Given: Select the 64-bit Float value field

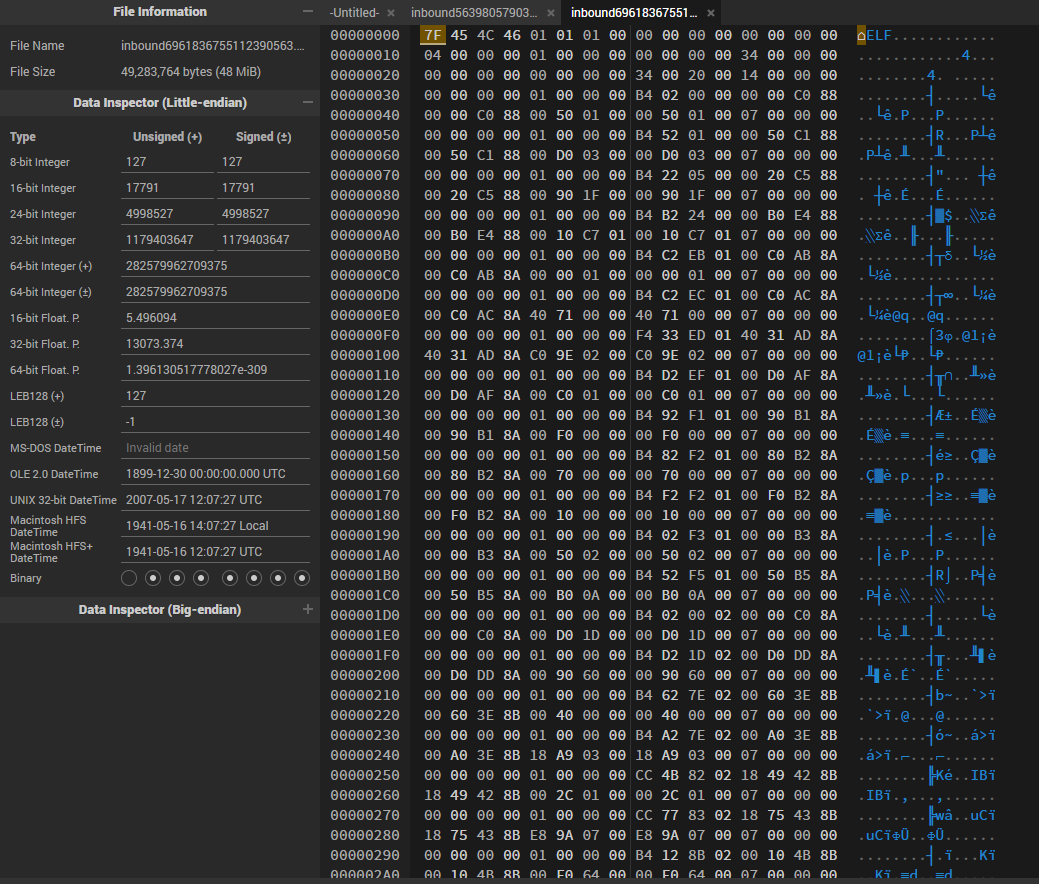Looking at the screenshot, I should coord(215,370).
